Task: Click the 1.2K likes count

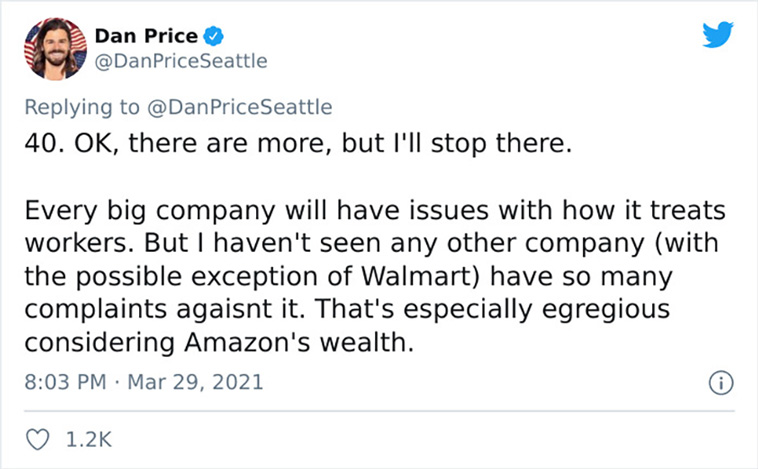Action: (88, 440)
